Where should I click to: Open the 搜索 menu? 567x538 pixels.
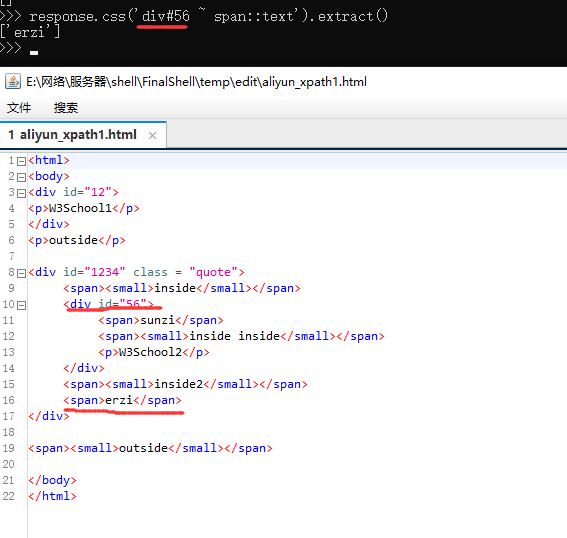pyautogui.click(x=66, y=108)
